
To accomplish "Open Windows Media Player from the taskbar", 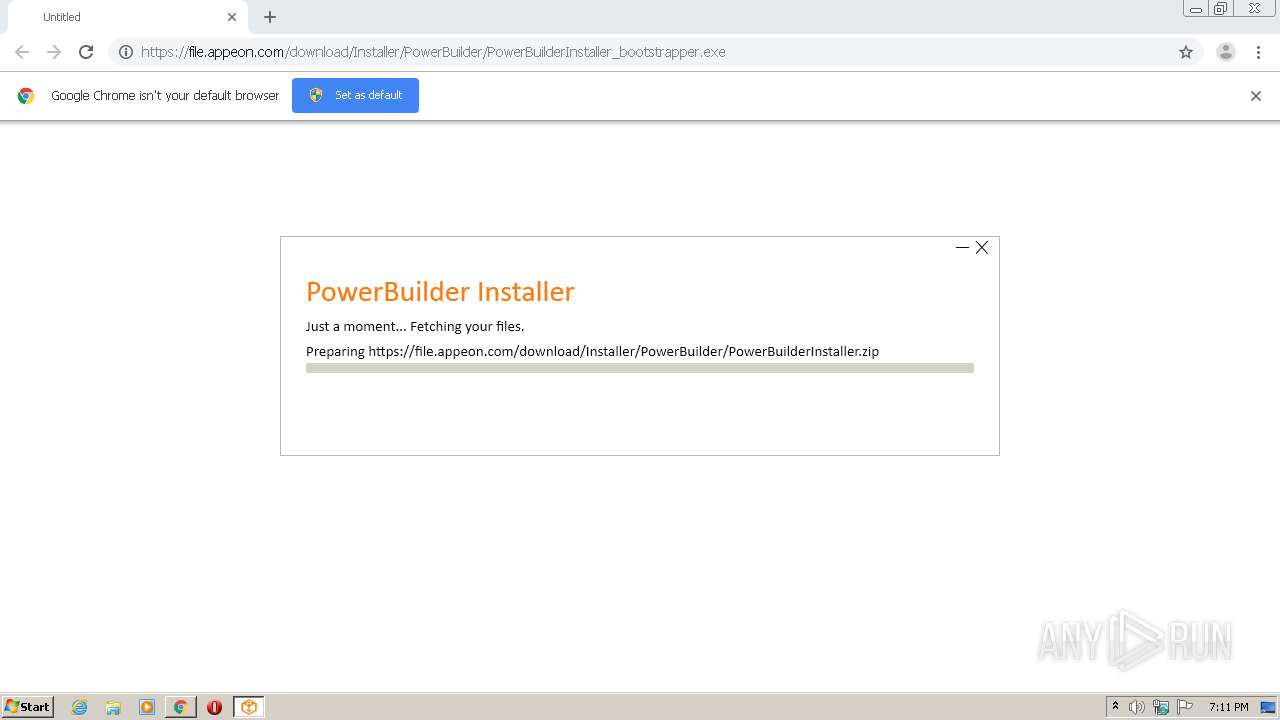I will click(x=147, y=707).
